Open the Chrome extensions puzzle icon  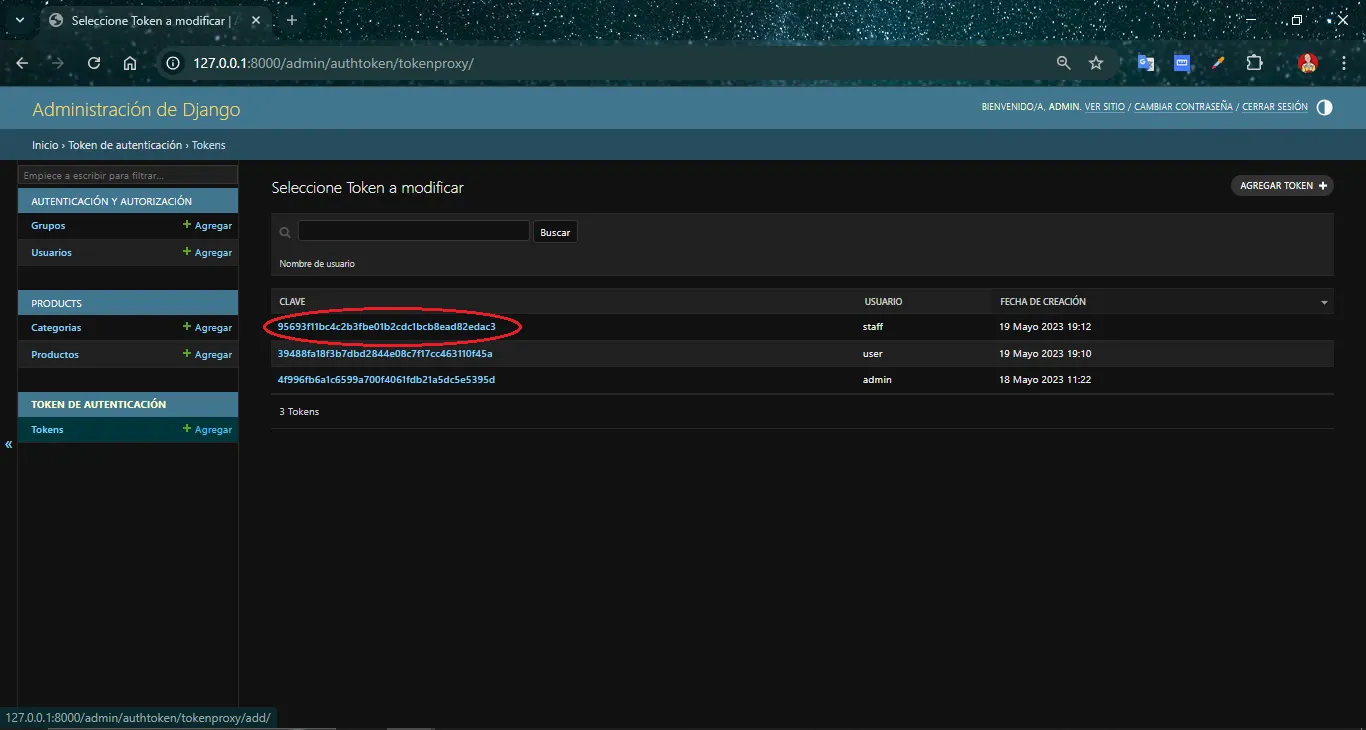pyautogui.click(x=1254, y=63)
